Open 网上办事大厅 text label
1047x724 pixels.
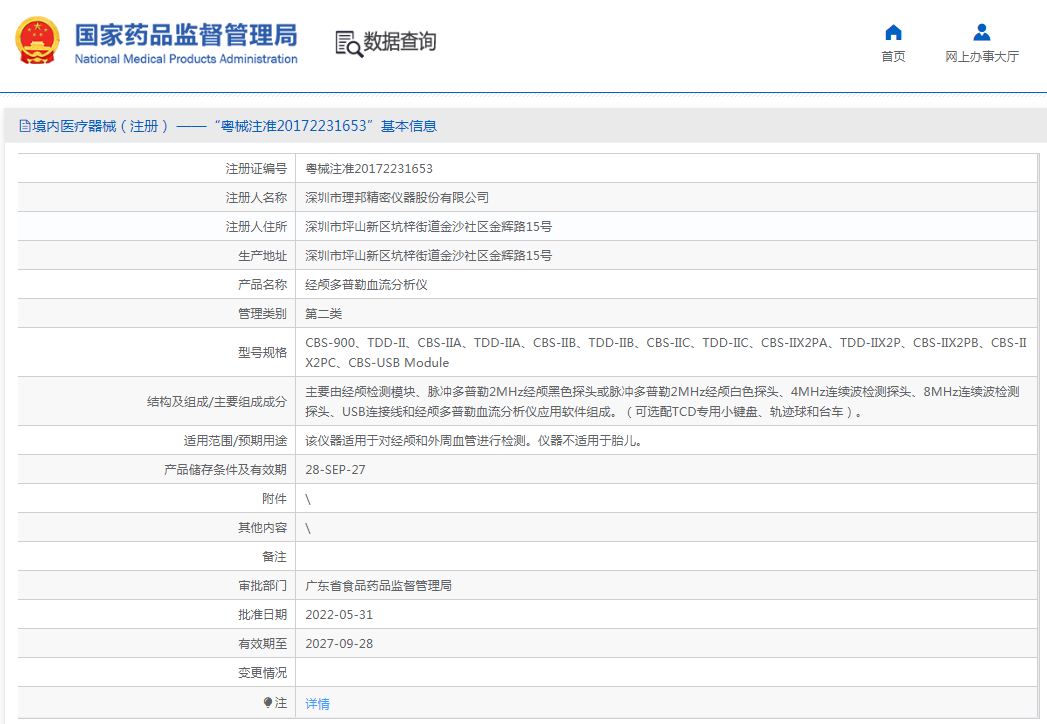click(981, 57)
